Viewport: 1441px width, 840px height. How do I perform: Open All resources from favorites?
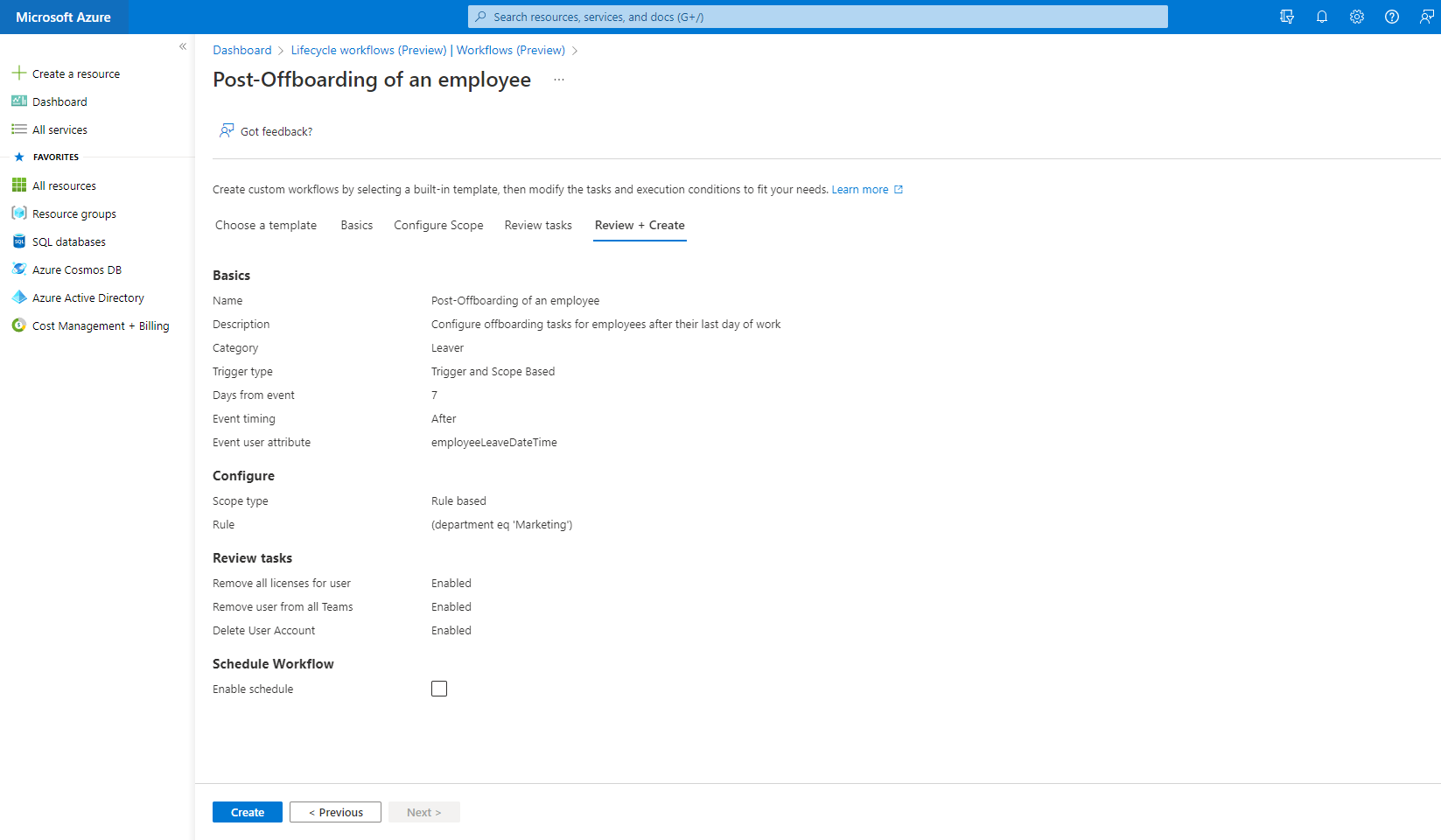coord(64,186)
